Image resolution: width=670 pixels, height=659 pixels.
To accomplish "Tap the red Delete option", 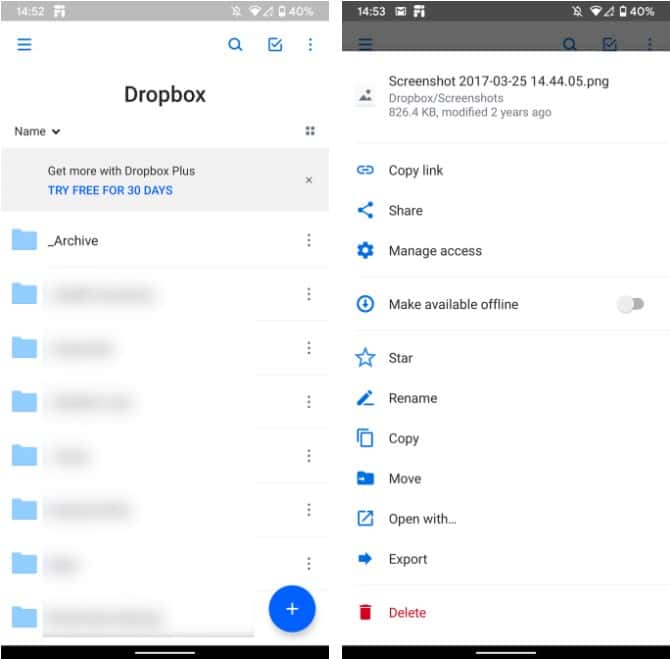I will (506, 612).
